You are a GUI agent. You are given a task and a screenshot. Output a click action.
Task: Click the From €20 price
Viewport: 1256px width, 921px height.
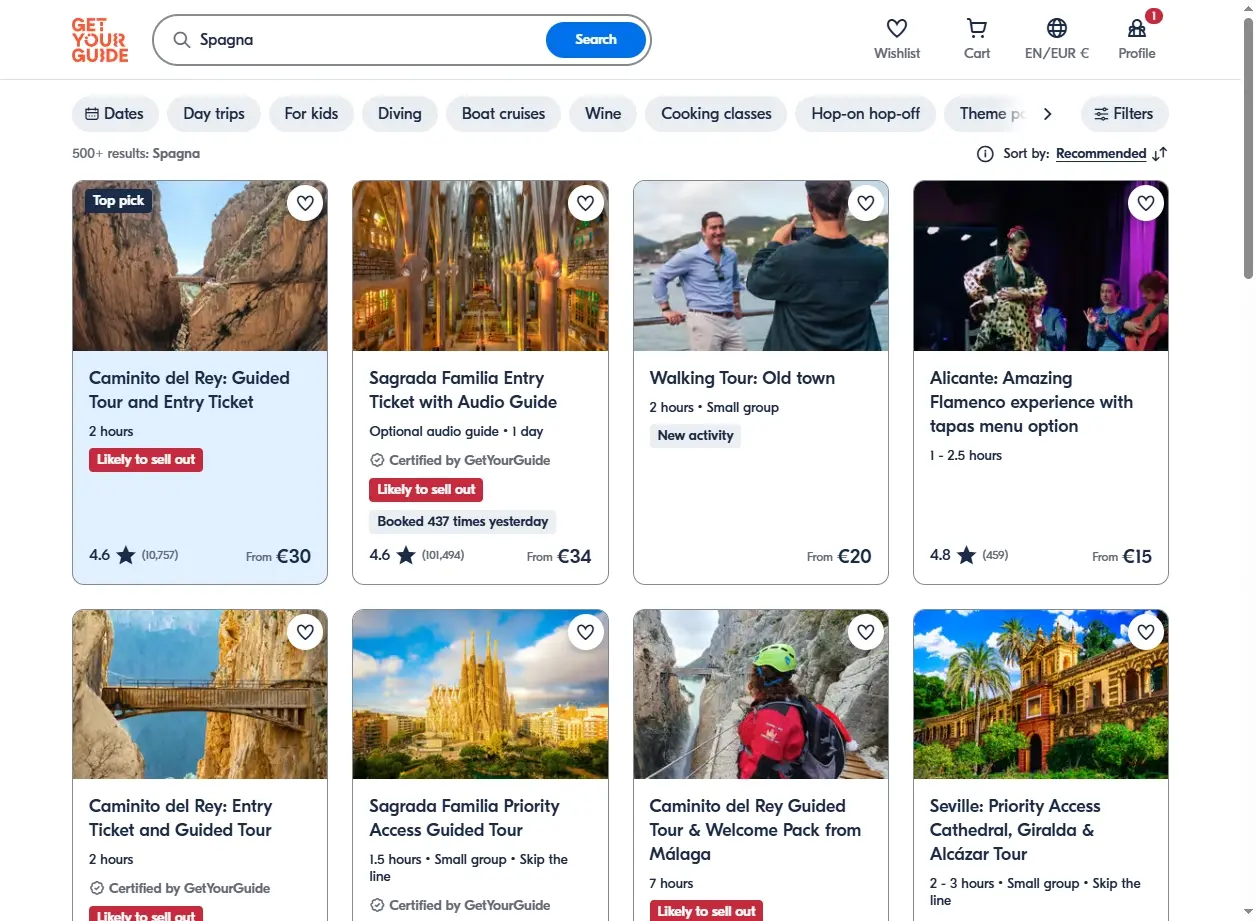(x=839, y=556)
